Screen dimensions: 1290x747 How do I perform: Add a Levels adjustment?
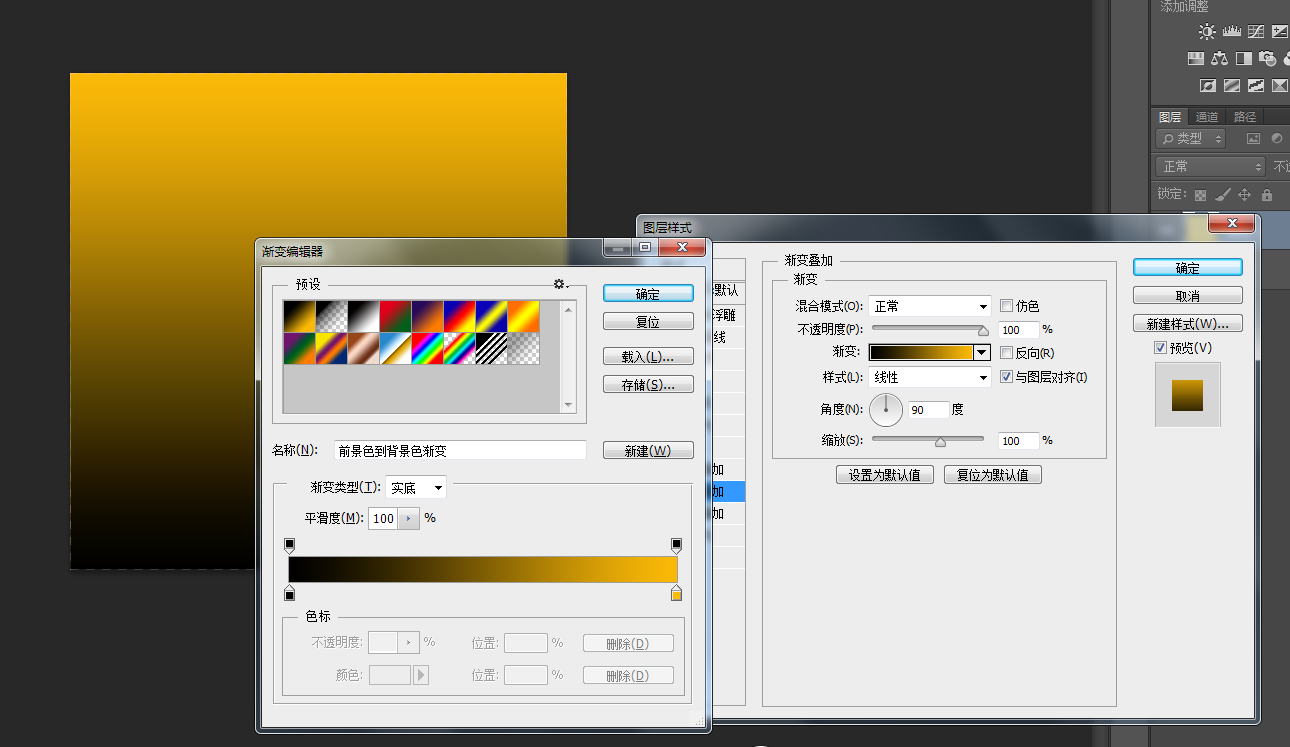click(1232, 31)
